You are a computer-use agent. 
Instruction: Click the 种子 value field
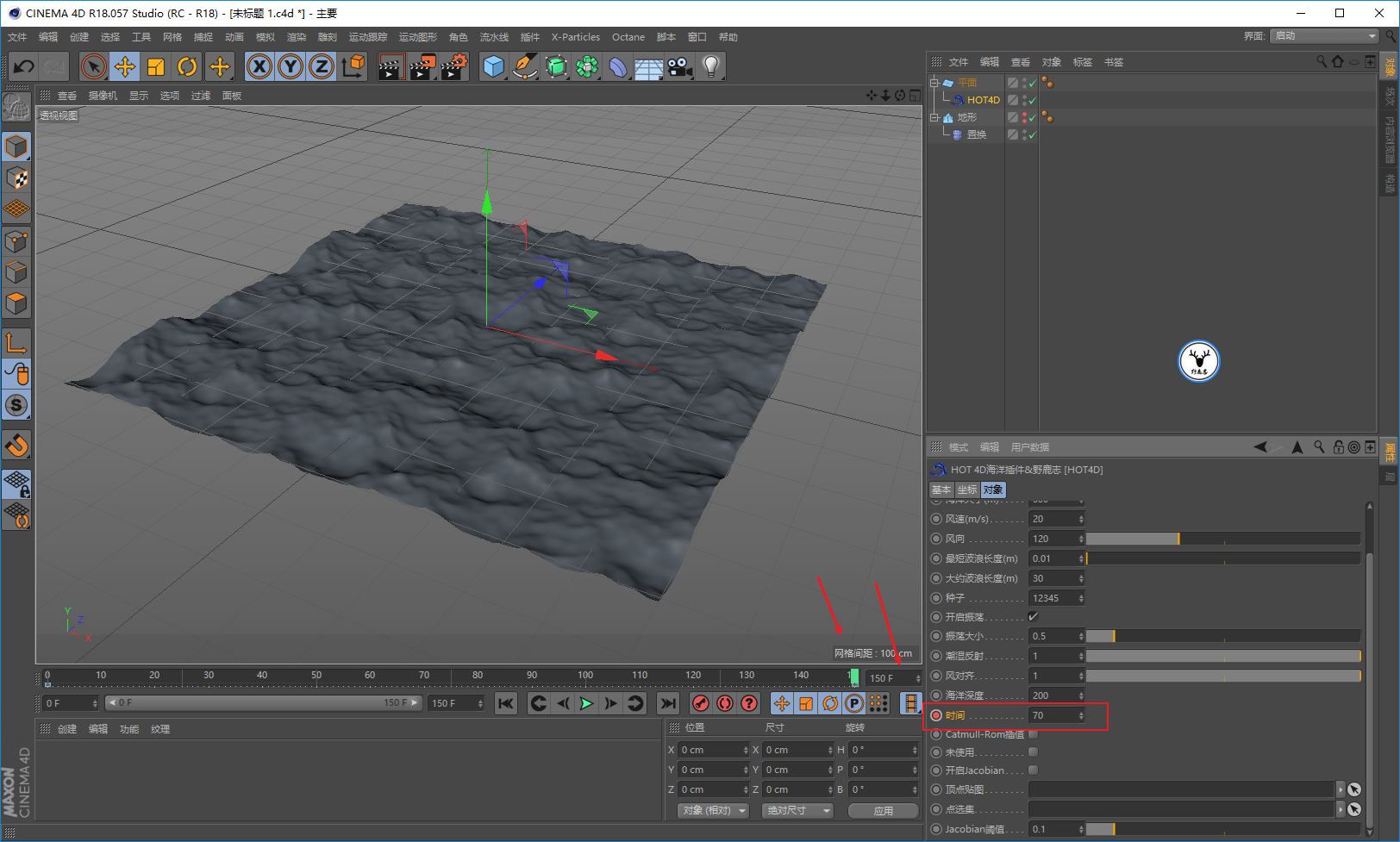(1053, 598)
